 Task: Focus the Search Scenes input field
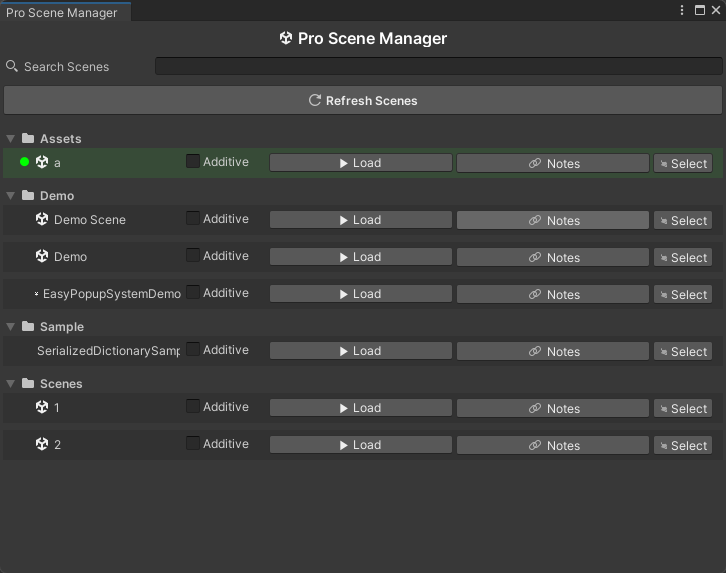438,66
